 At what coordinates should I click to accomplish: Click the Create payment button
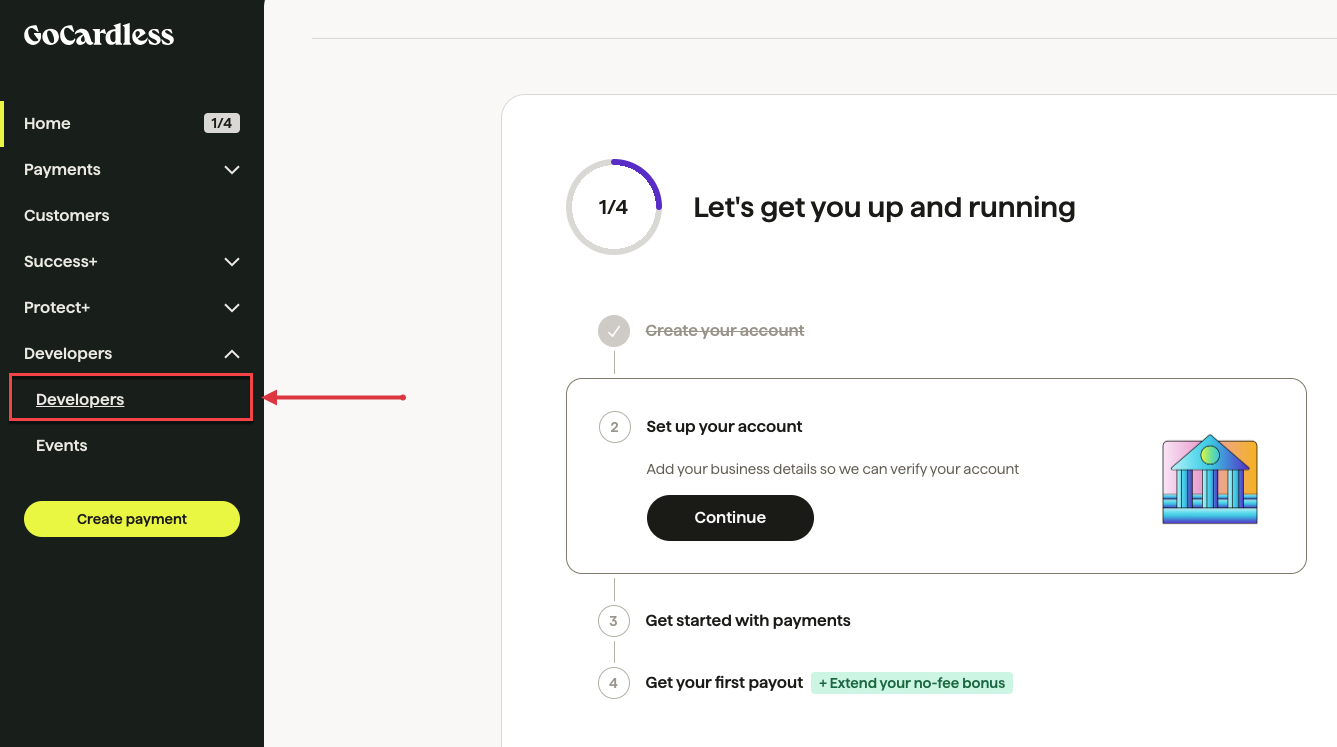[131, 519]
